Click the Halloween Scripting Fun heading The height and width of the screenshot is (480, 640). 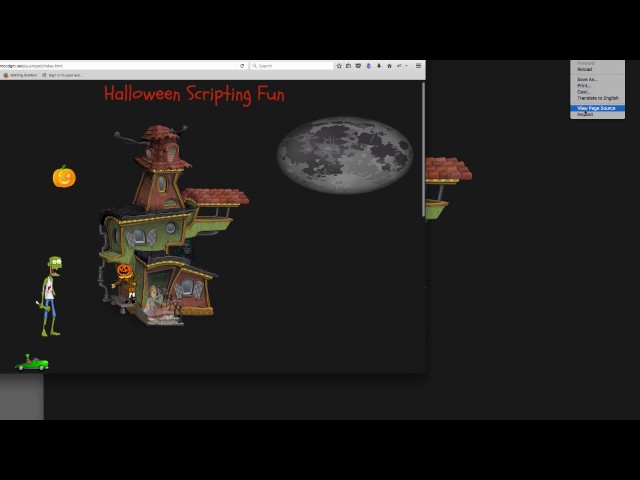194,95
